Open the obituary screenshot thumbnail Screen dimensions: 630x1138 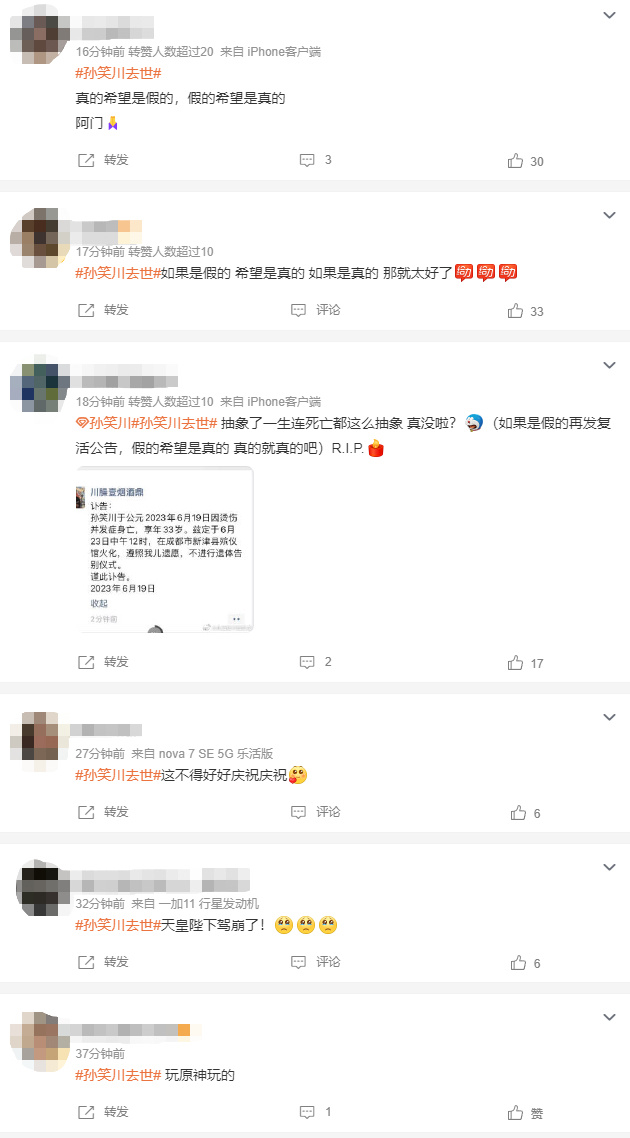click(165, 549)
